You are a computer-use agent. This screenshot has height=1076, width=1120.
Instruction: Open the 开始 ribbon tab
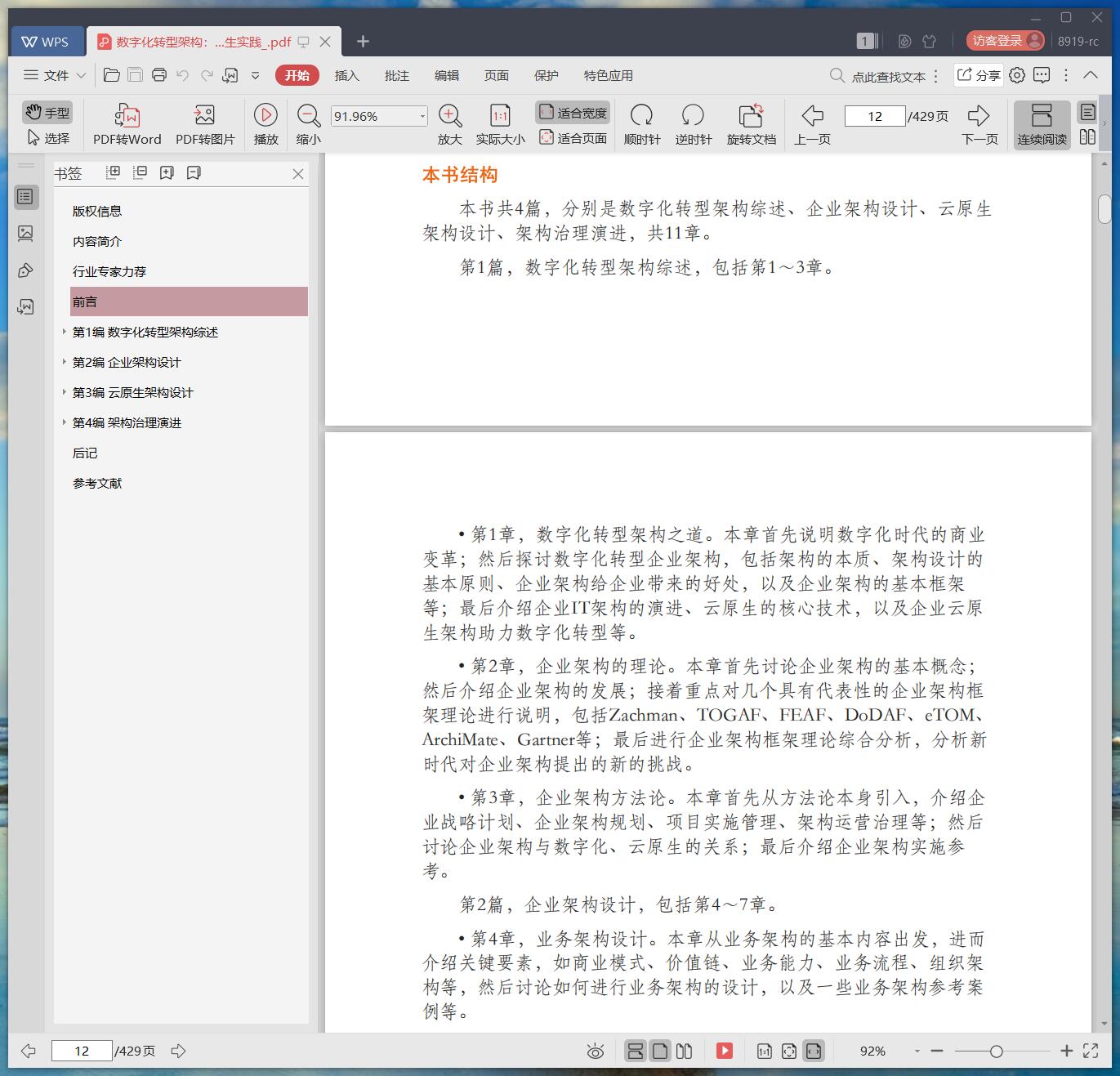(x=297, y=75)
